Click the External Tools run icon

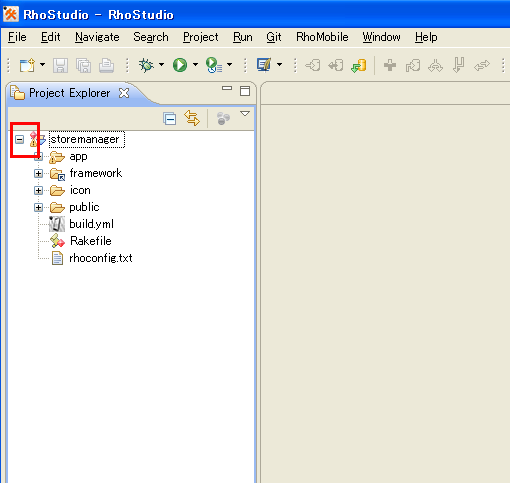214,65
